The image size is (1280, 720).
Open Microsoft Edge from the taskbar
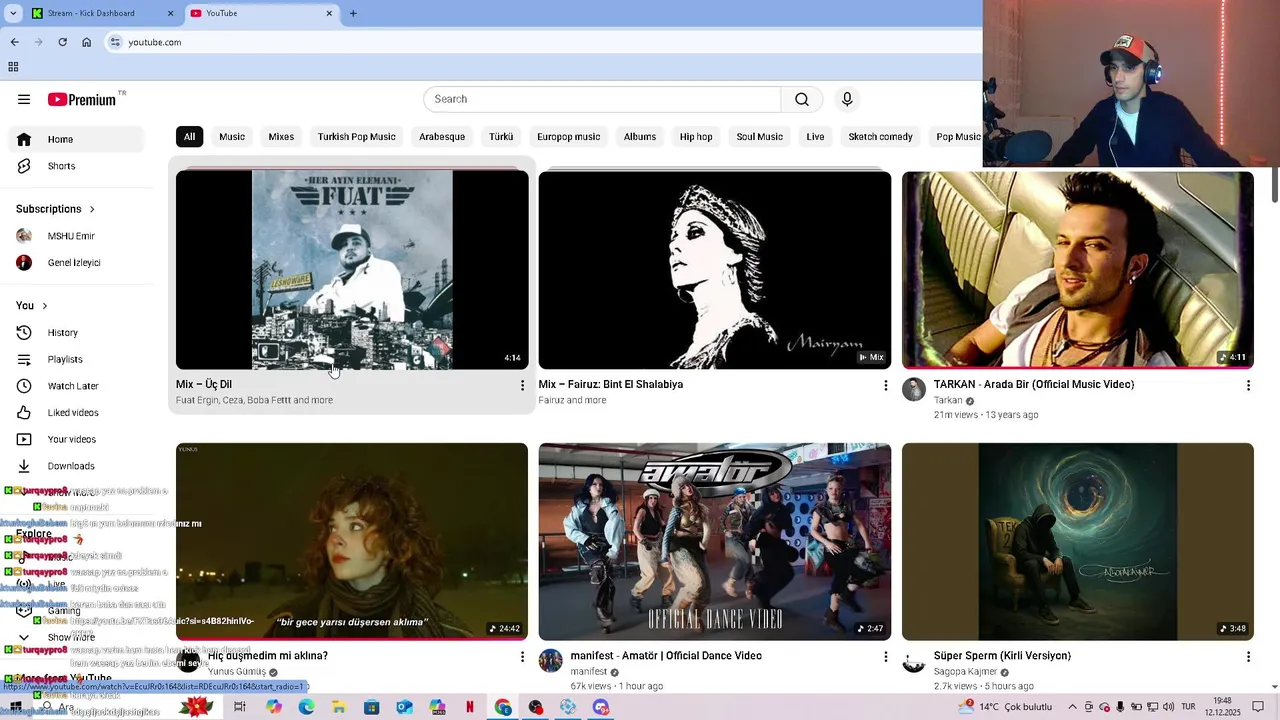tap(306, 707)
